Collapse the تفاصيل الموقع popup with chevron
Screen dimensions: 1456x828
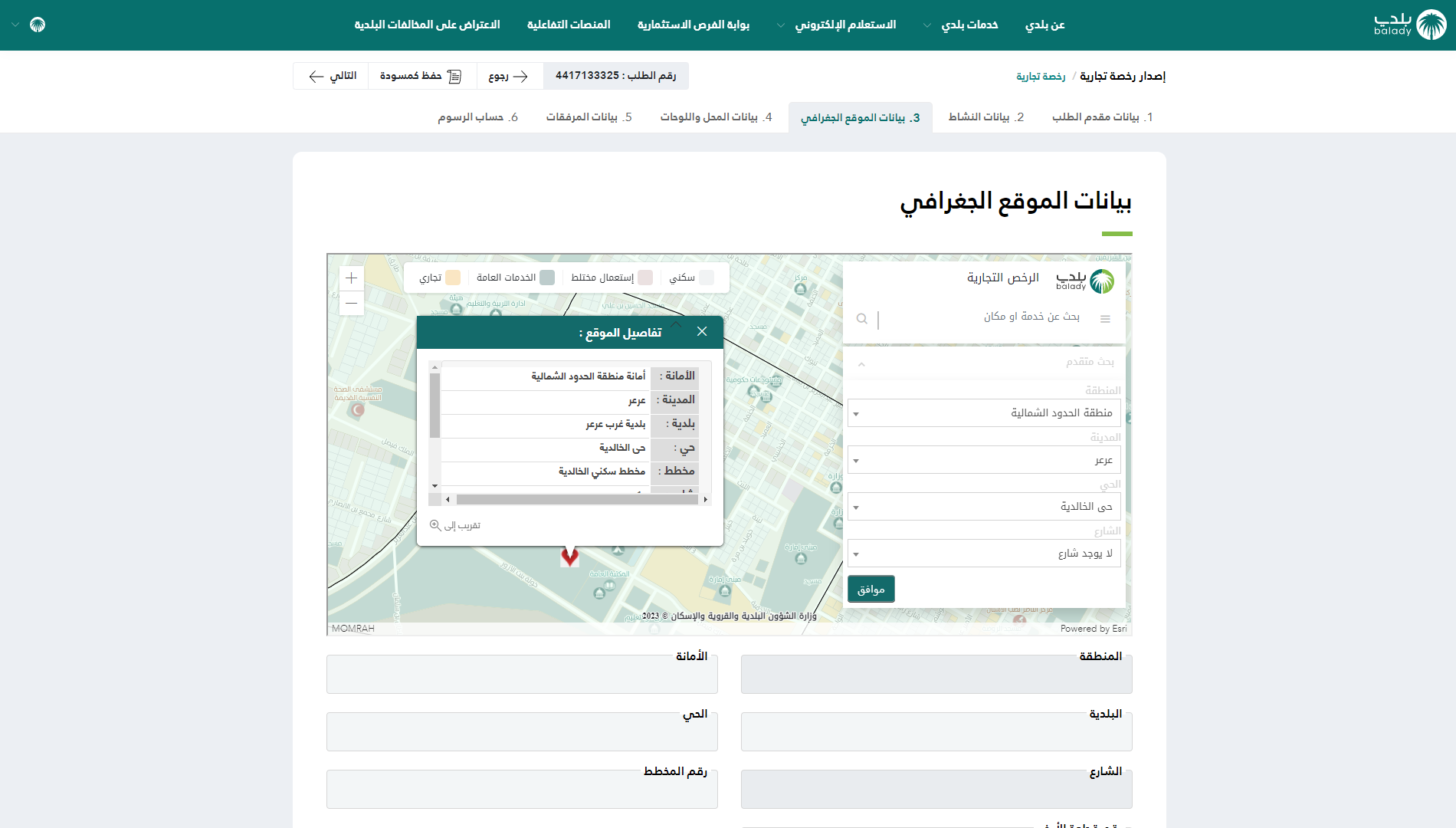click(676, 324)
